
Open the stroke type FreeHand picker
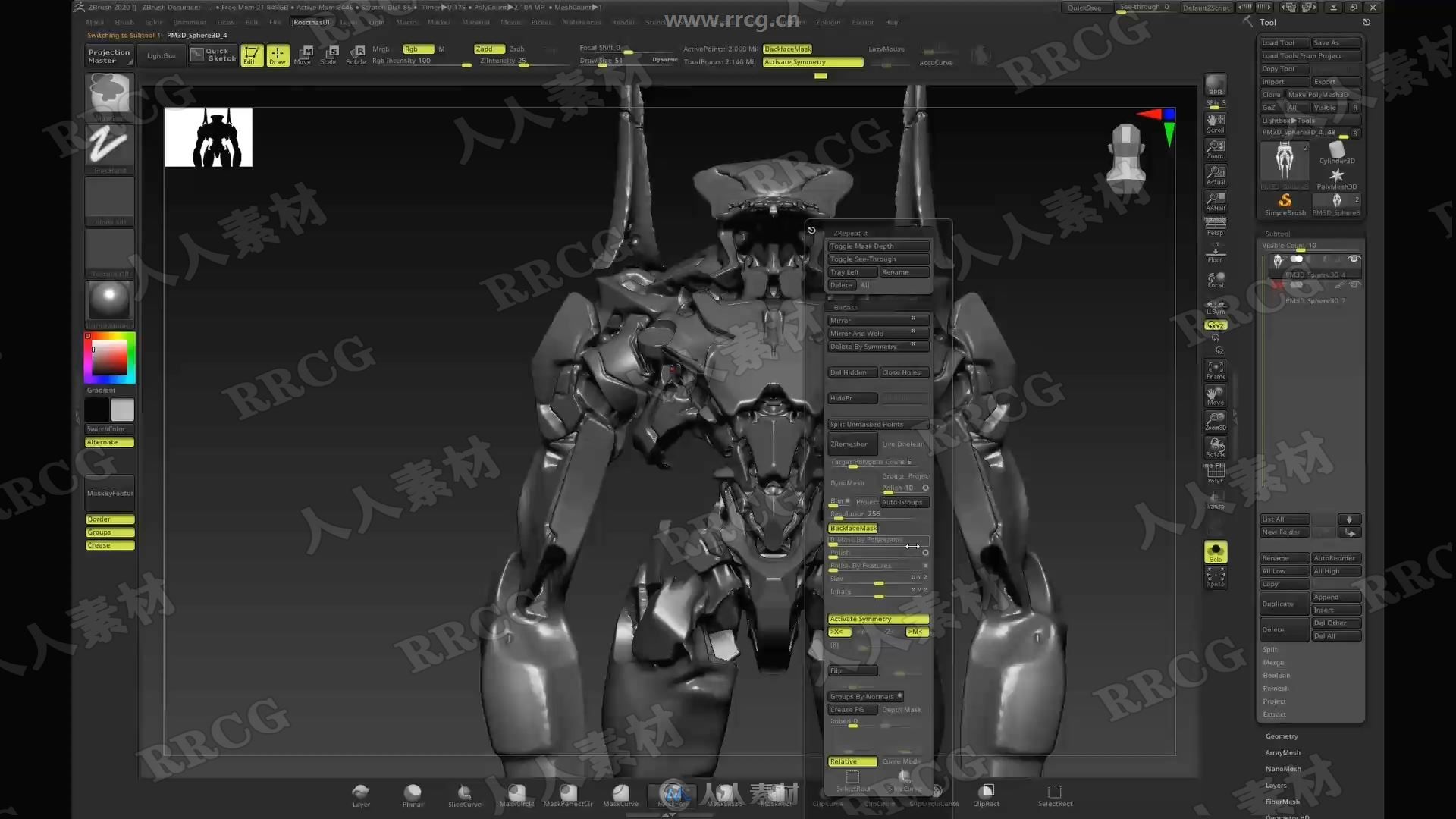[110, 149]
